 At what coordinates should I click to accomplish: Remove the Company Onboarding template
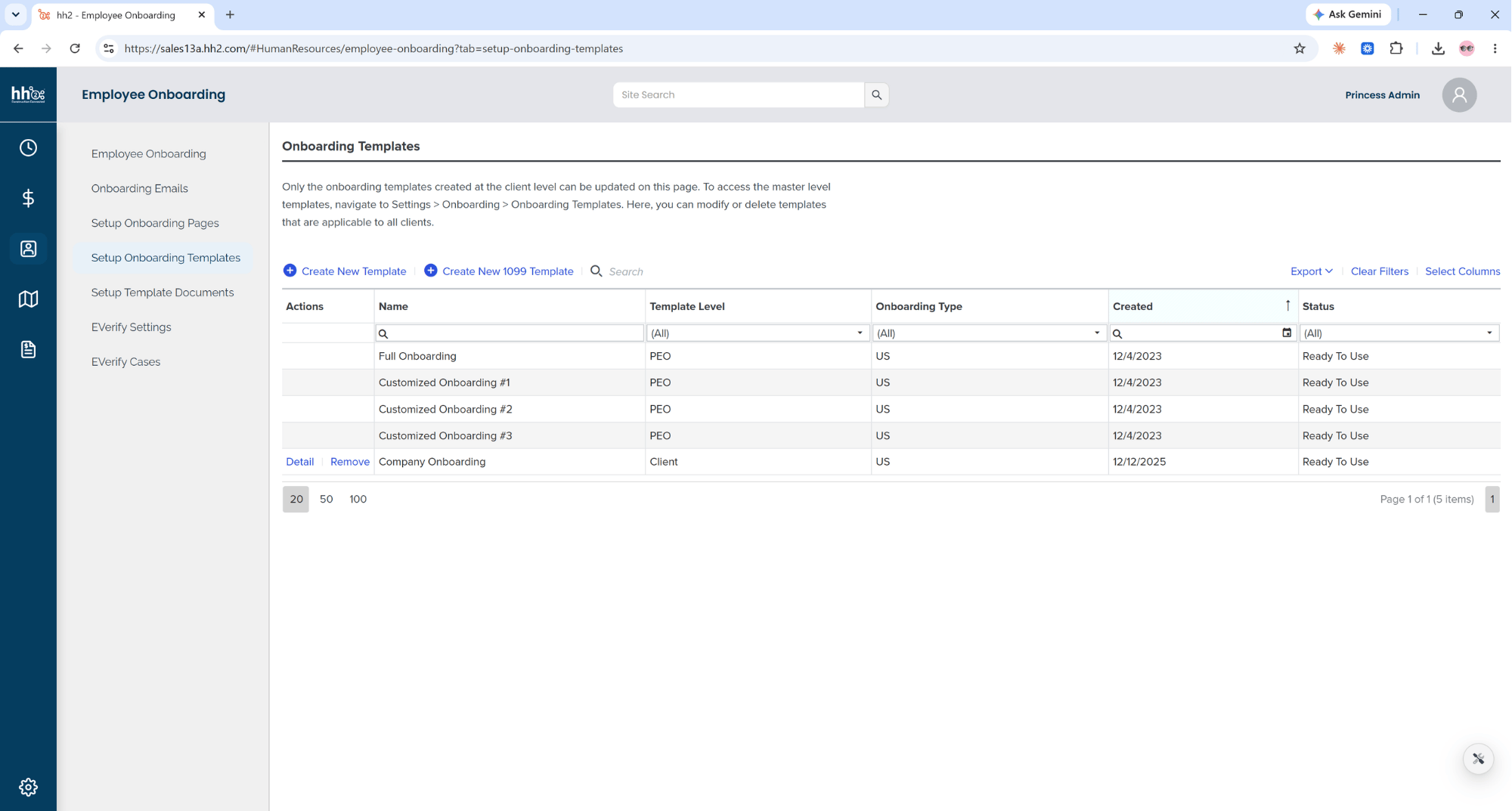pyautogui.click(x=350, y=462)
